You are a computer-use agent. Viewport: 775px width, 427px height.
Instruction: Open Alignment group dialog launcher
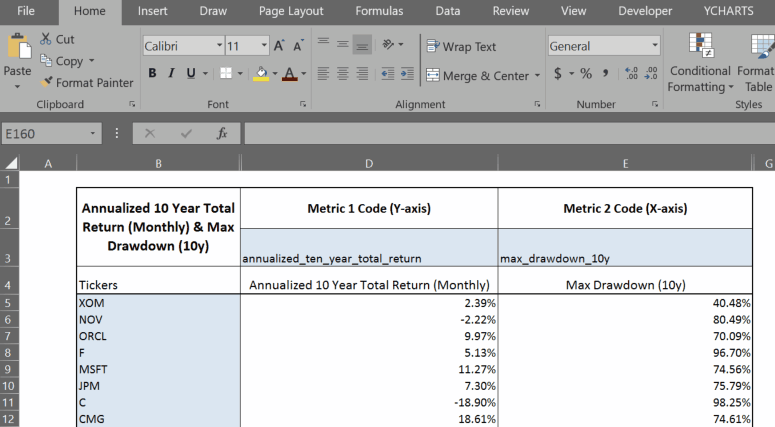pyautogui.click(x=537, y=104)
